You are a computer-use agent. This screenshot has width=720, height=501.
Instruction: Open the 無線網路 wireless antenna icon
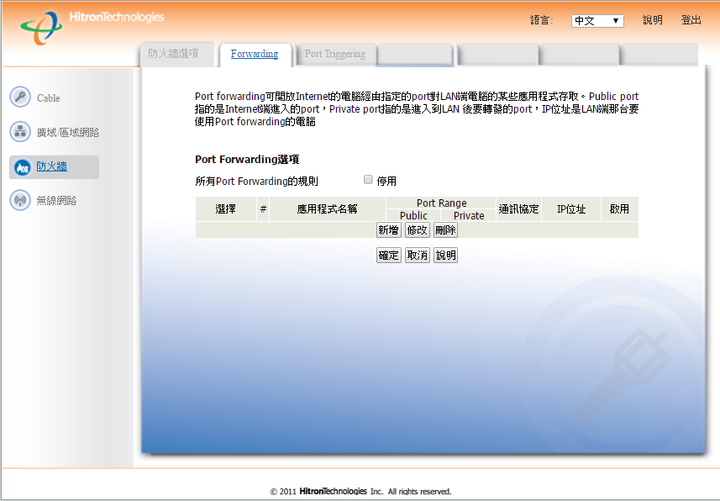click(x=20, y=200)
